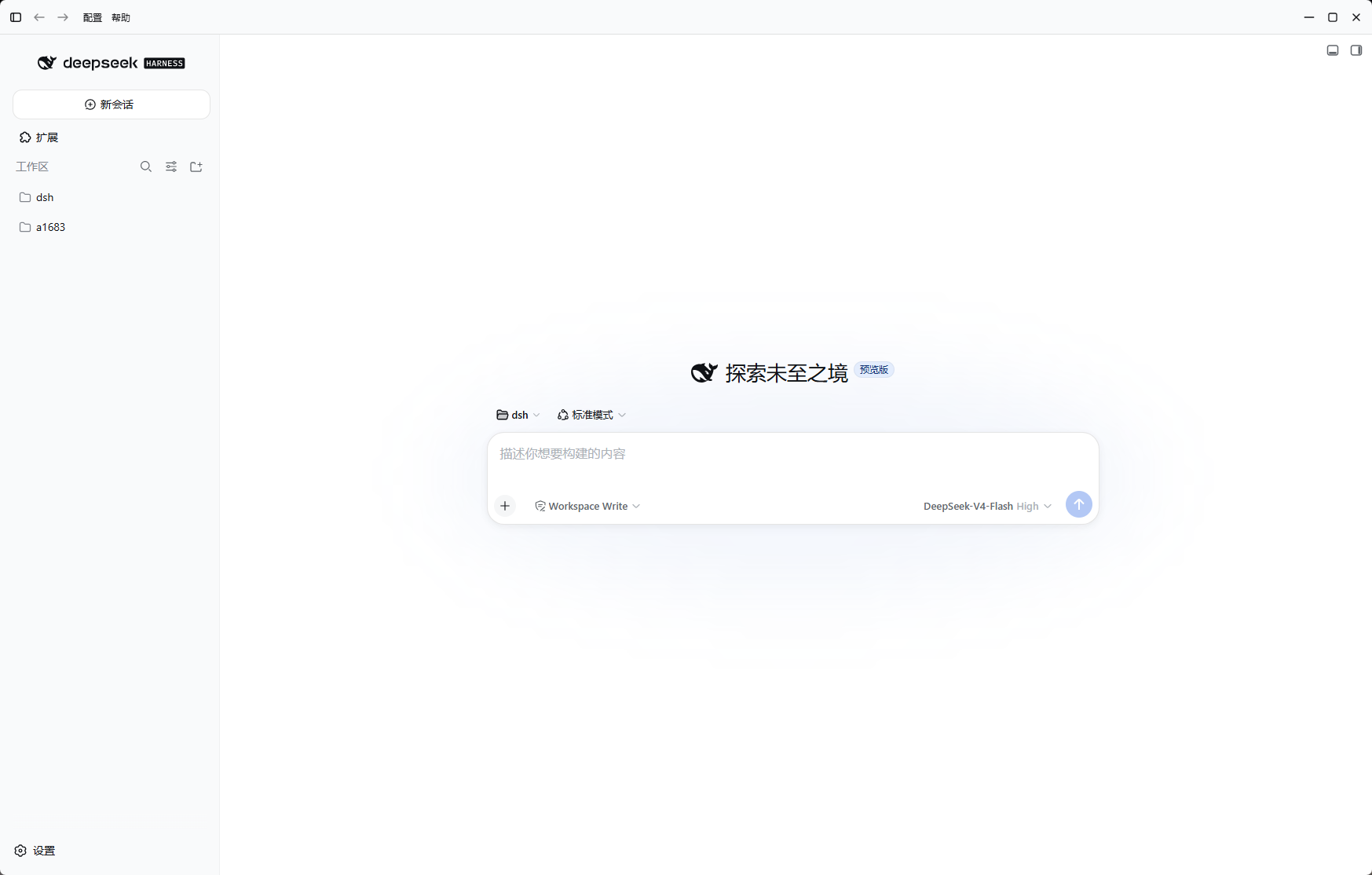Viewport: 1372px width, 875px height.
Task: Click the 工作区 section label
Action: [32, 167]
